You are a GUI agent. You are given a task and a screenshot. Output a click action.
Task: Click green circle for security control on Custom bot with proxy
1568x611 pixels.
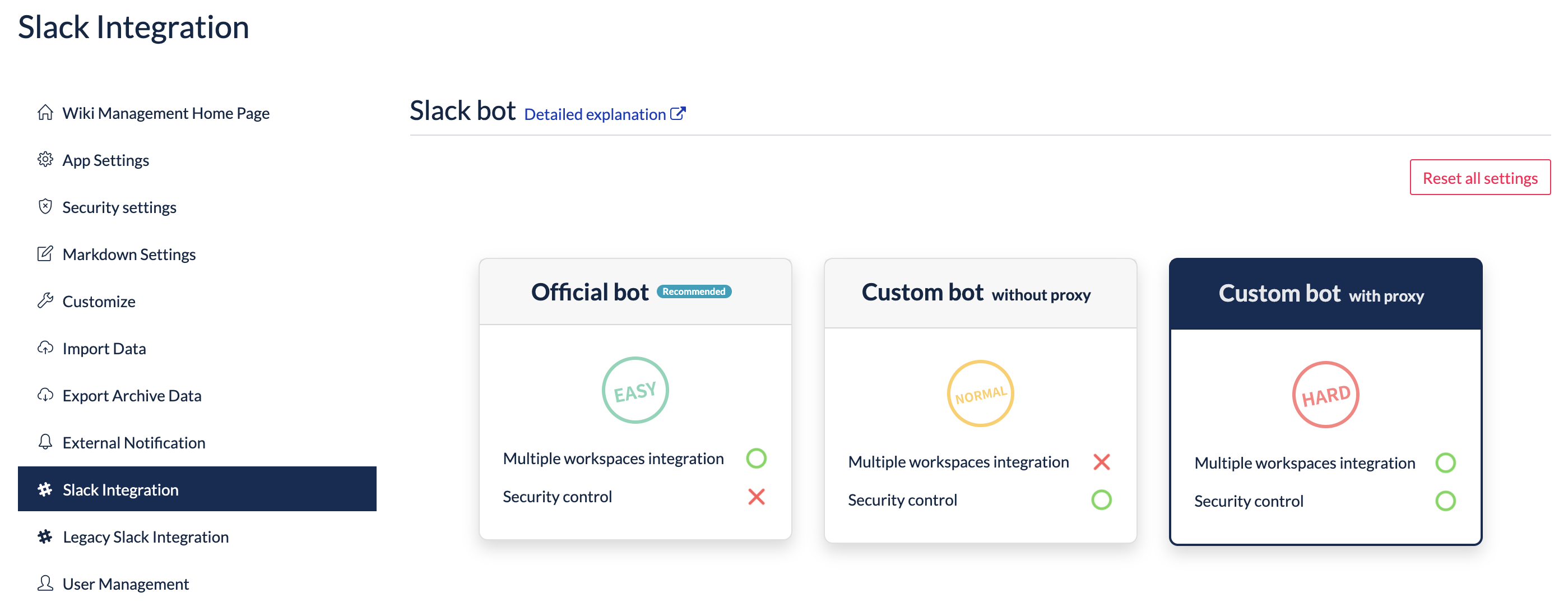pos(1446,502)
